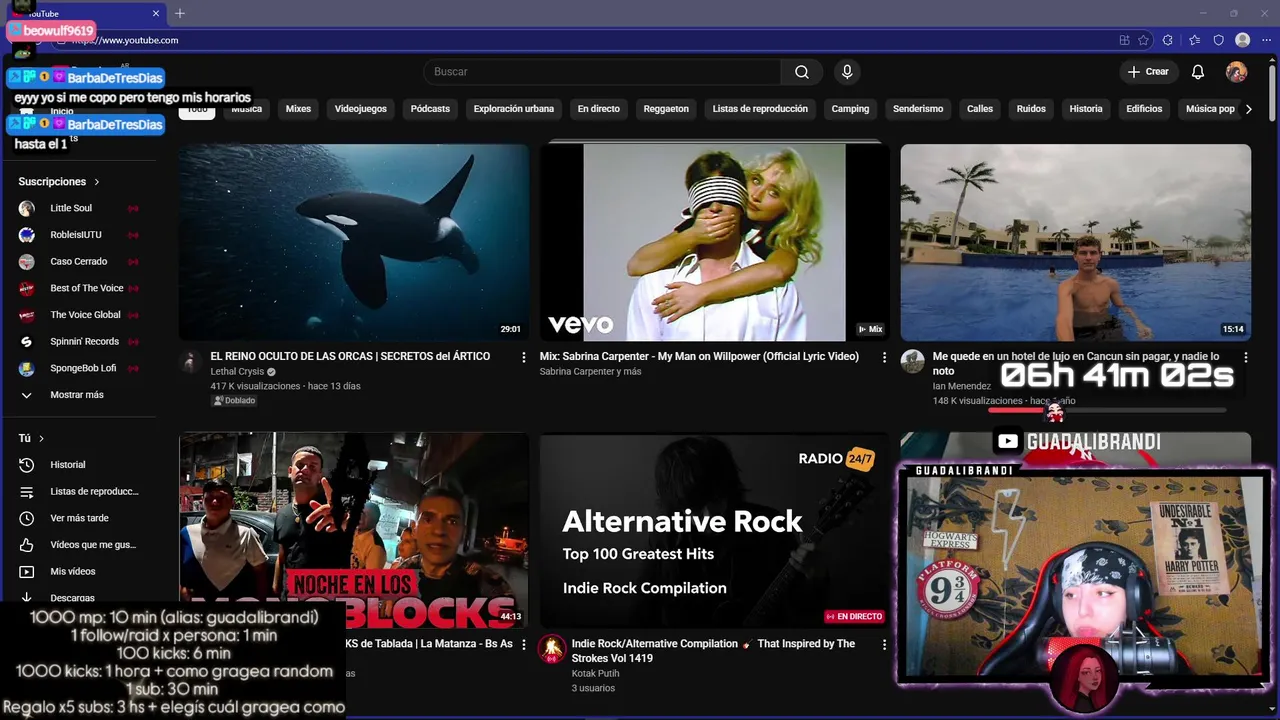Open EL REINO OCULTO DE LAS ORCAS title
Image resolution: width=1280 pixels, height=720 pixels.
click(x=350, y=356)
